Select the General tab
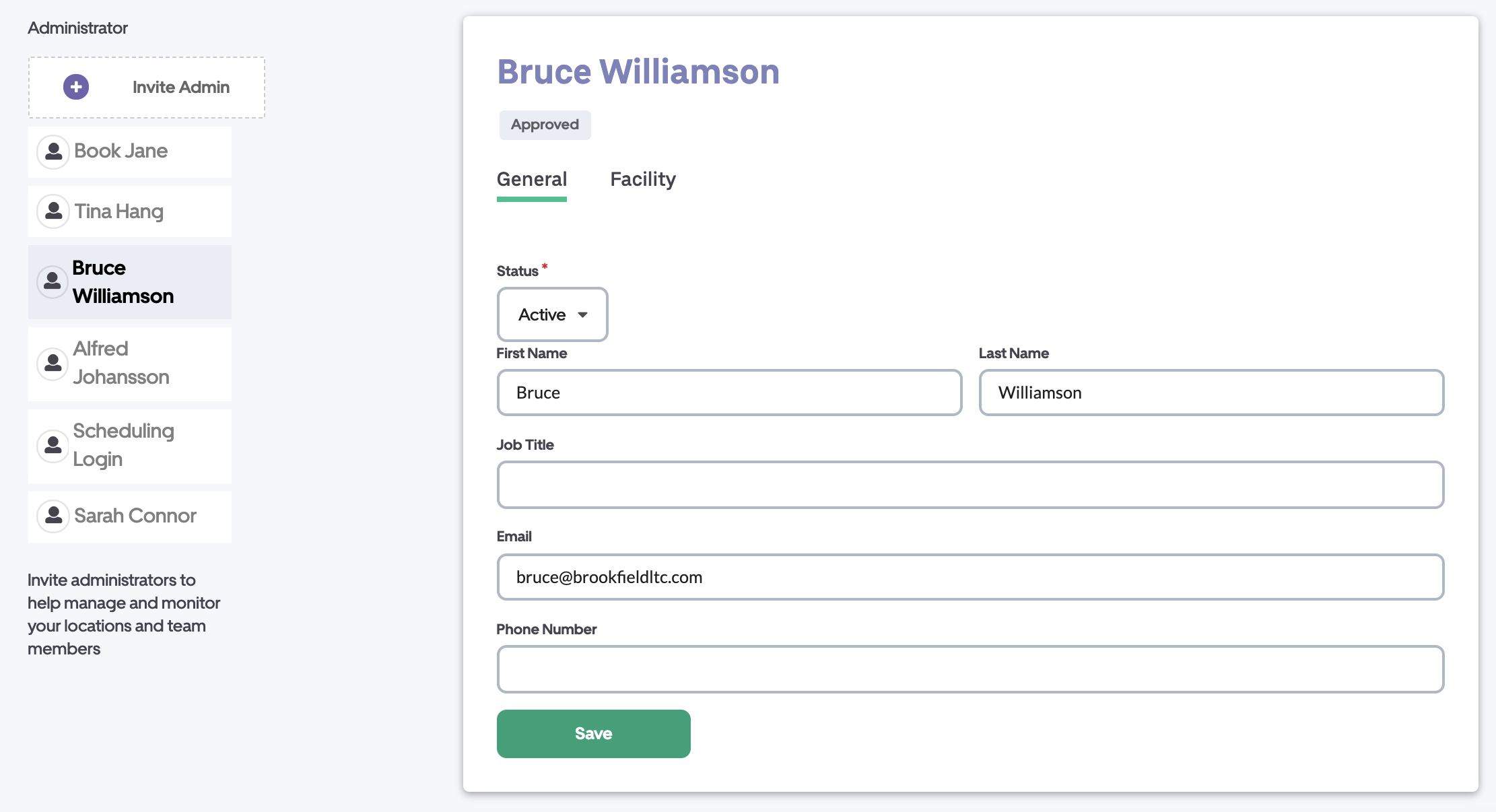 pyautogui.click(x=531, y=180)
